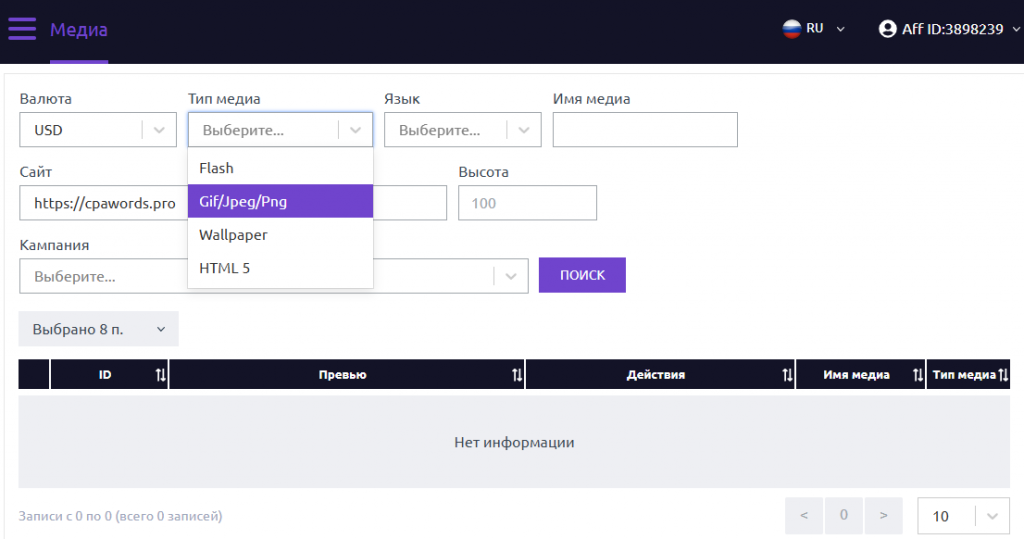
Task: Click the Имя медиа text field
Action: 645,130
